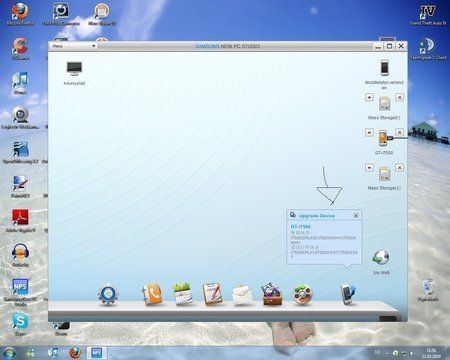450x360 pixels.
Task: Select the GT-i7500 connected phone icon
Action: [383, 138]
